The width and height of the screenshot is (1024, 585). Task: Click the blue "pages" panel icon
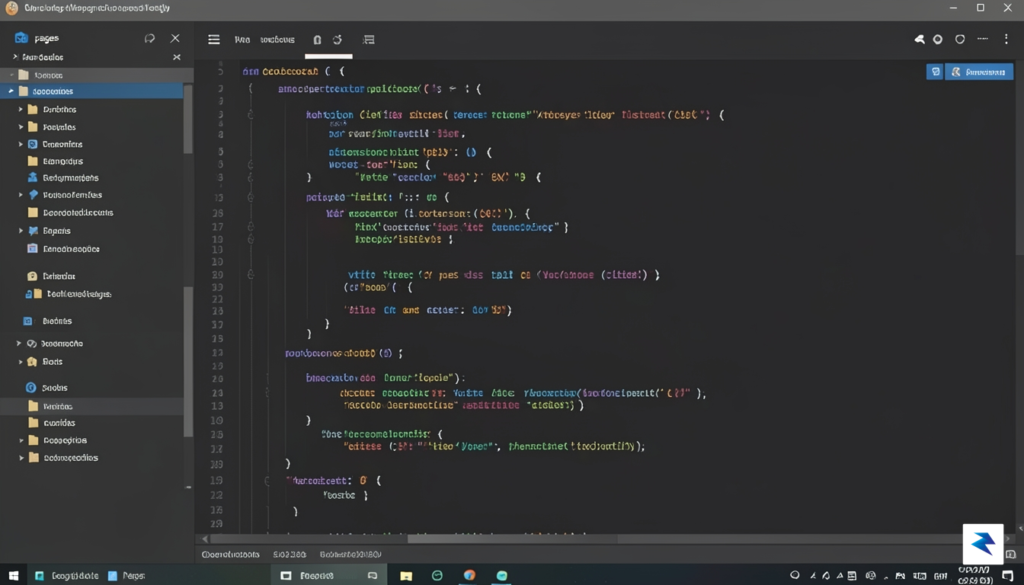[x=21, y=38]
